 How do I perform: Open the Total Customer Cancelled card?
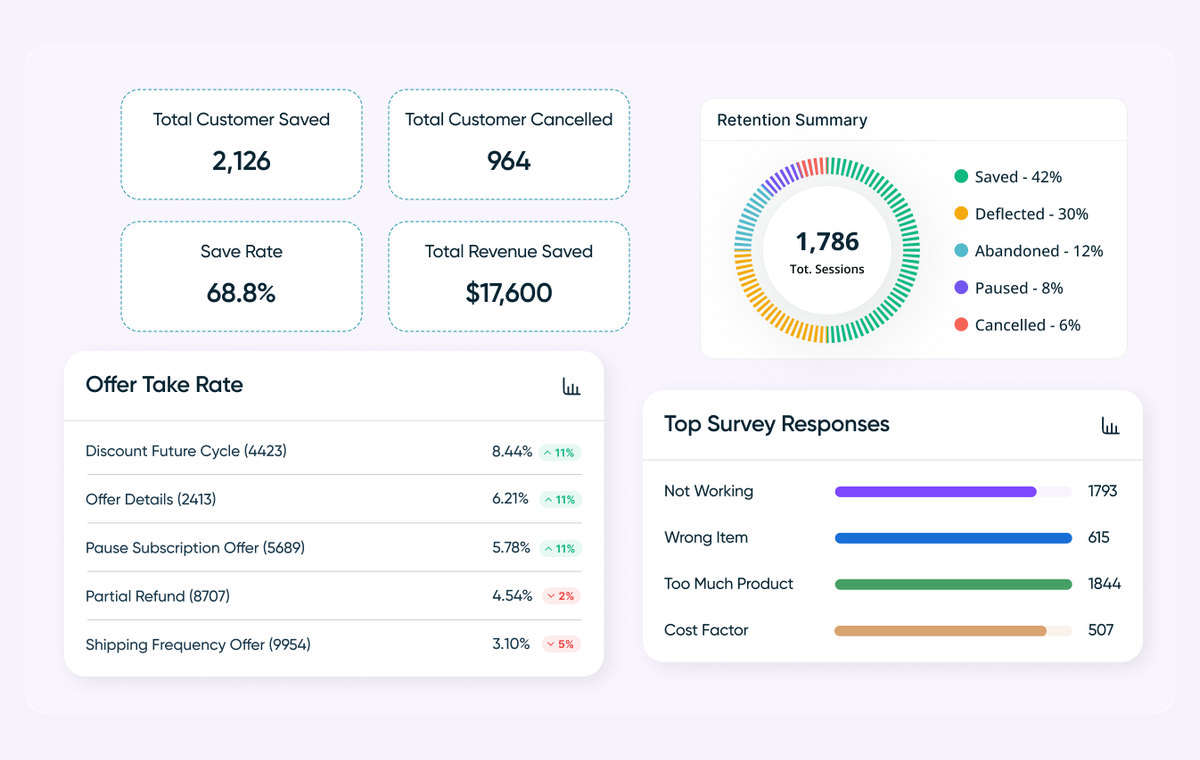pos(509,144)
